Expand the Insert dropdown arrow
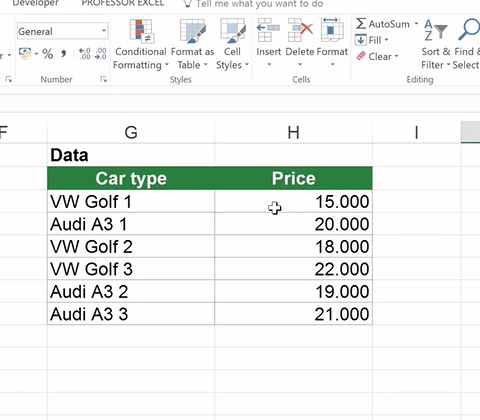 point(269,64)
